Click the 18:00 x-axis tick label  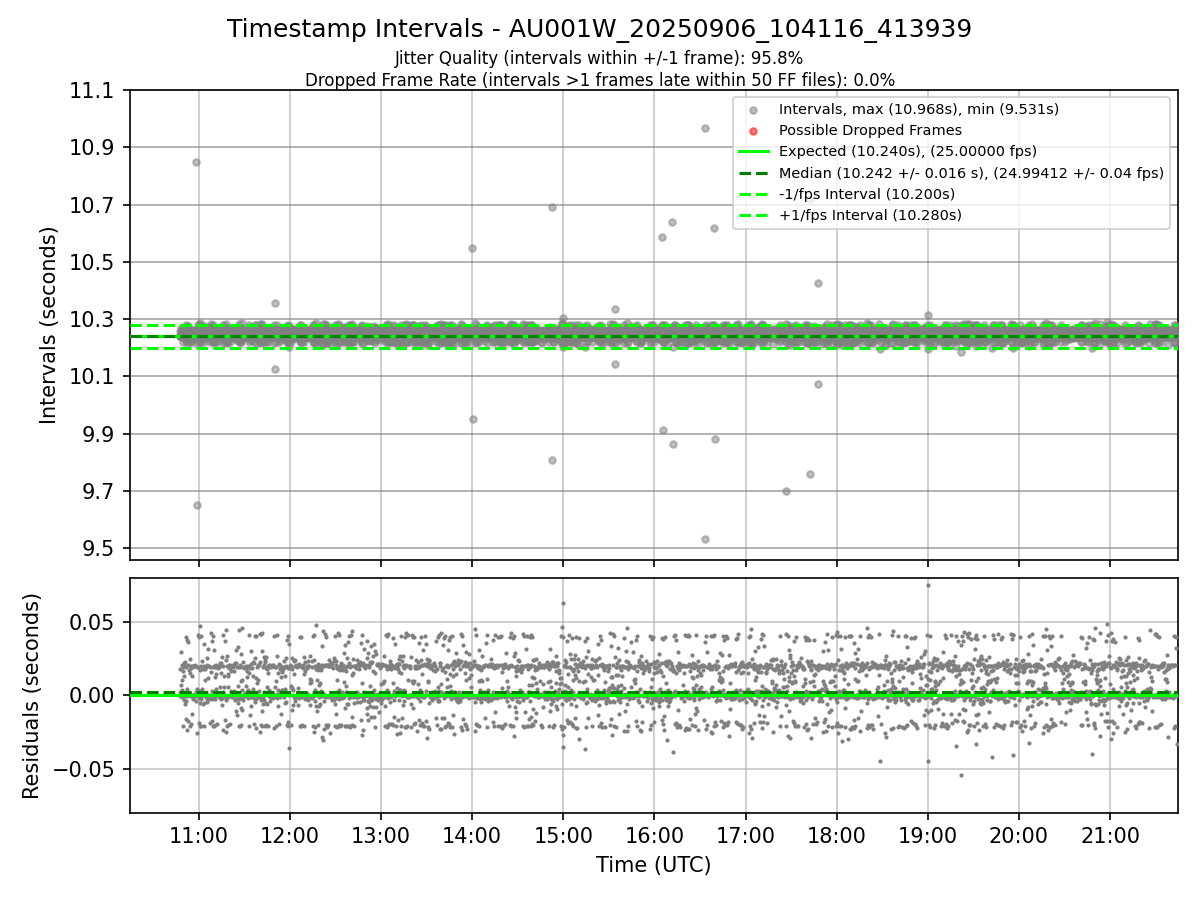pos(836,834)
